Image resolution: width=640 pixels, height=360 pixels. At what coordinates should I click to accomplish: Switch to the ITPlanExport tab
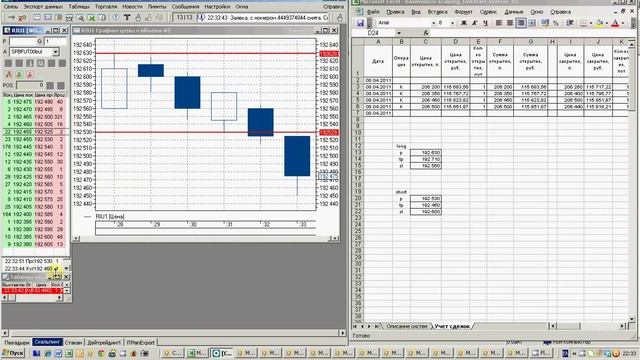tap(140, 342)
